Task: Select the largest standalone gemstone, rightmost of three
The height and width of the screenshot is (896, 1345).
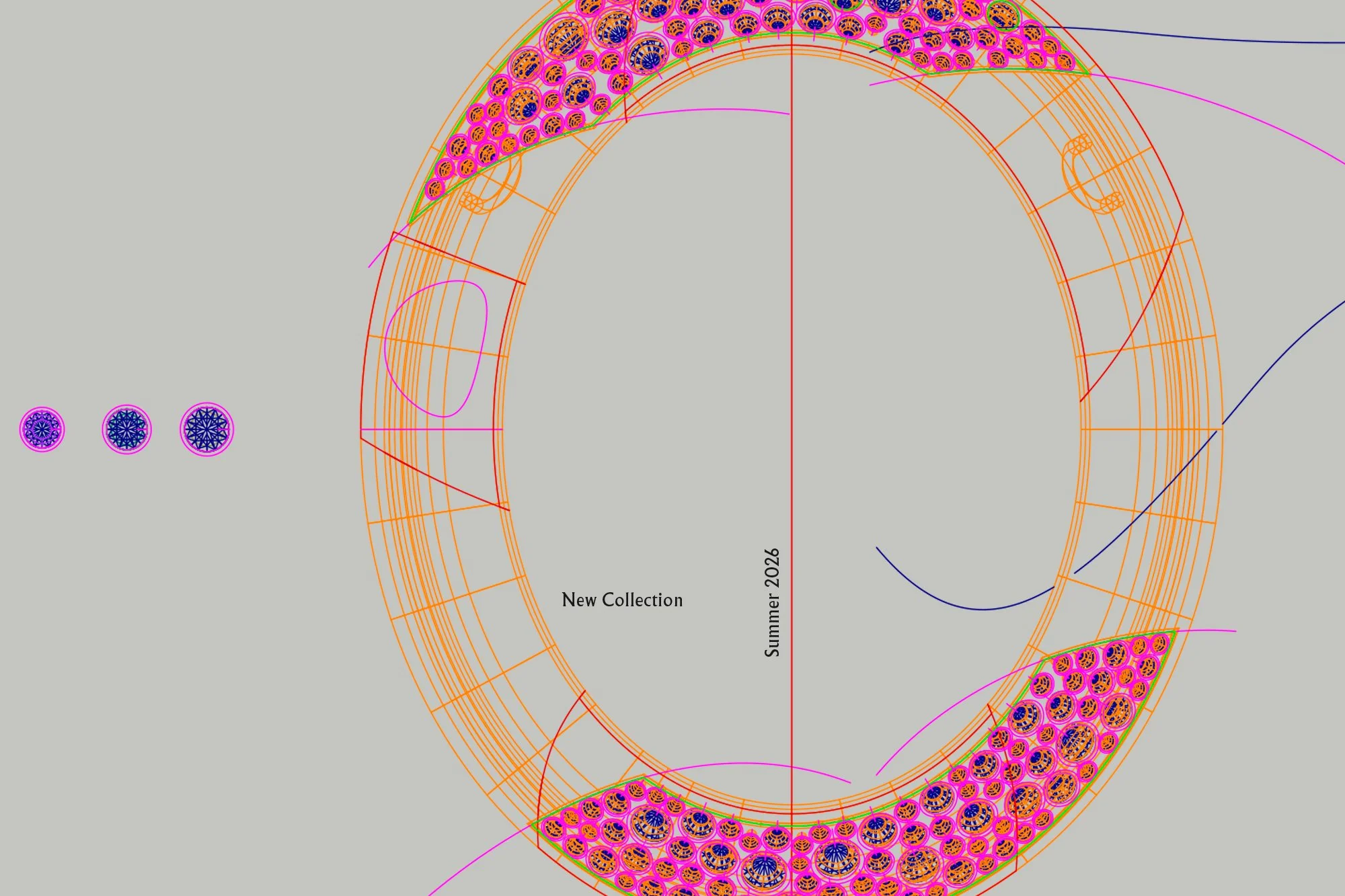Action: (206, 429)
